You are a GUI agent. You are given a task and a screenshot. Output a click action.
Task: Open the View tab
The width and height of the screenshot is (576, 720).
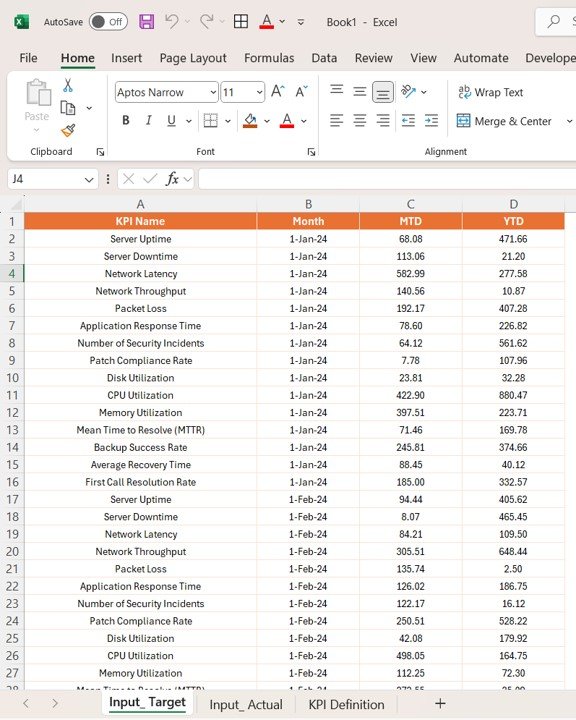(x=423, y=58)
